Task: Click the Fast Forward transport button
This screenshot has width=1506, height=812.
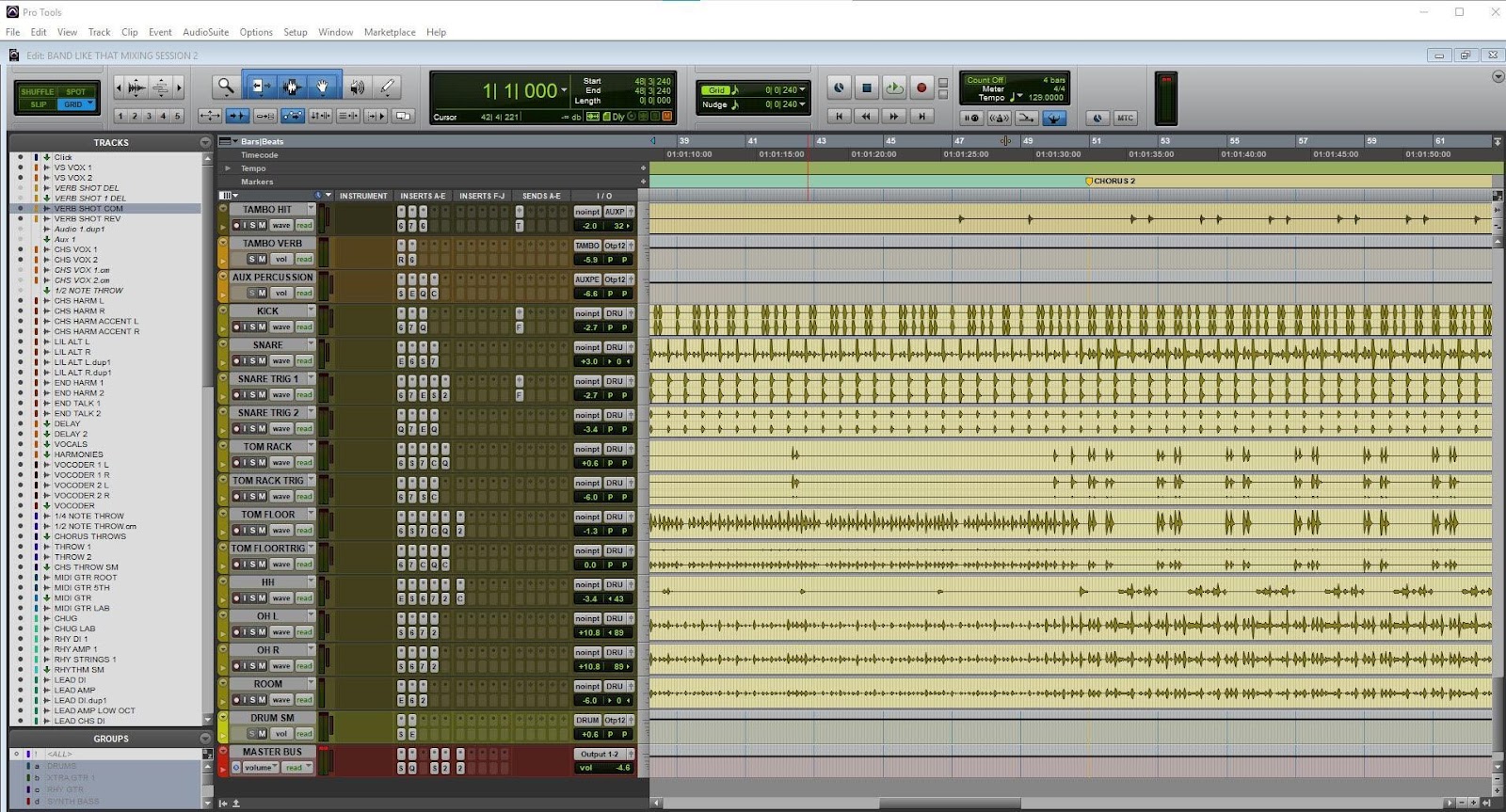Action: tap(894, 117)
